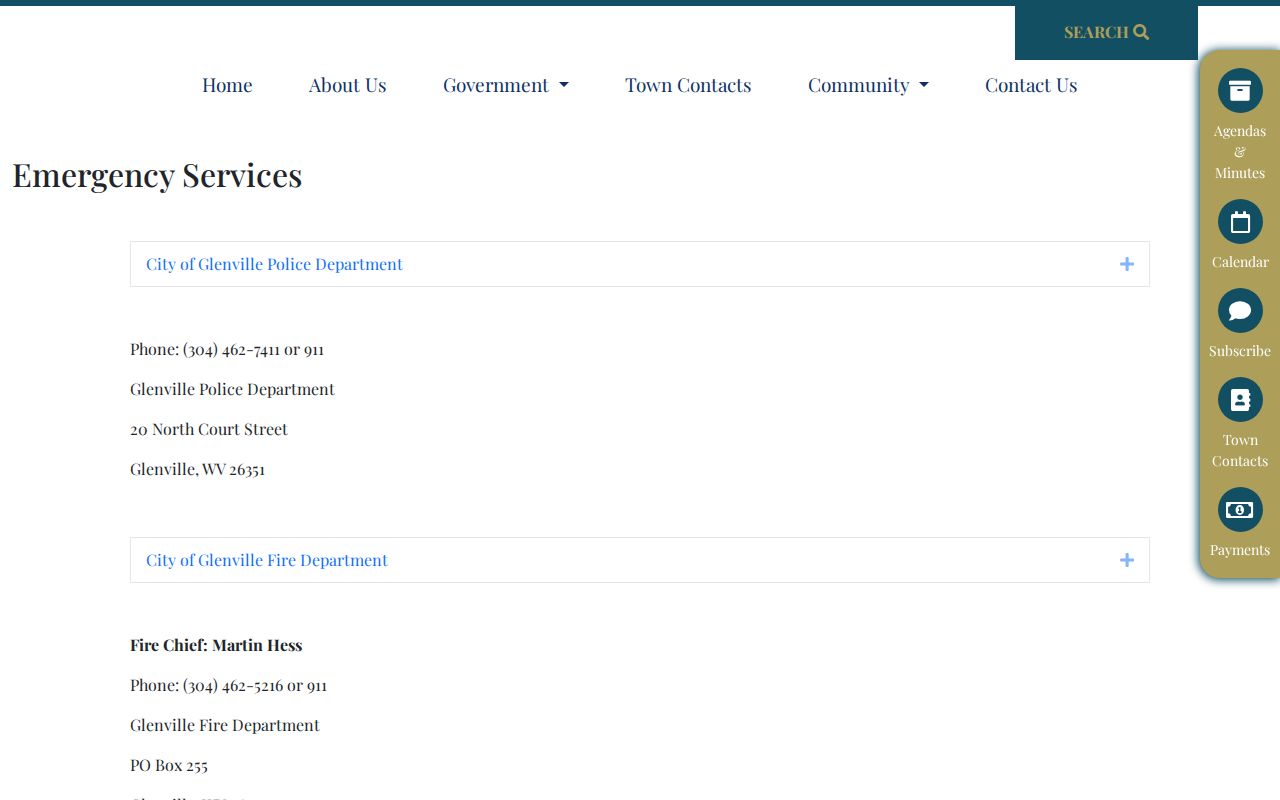Viewport: 1280px width, 800px height.
Task: Click the Fire Chief: Martin Hess text
Action: coord(216,645)
